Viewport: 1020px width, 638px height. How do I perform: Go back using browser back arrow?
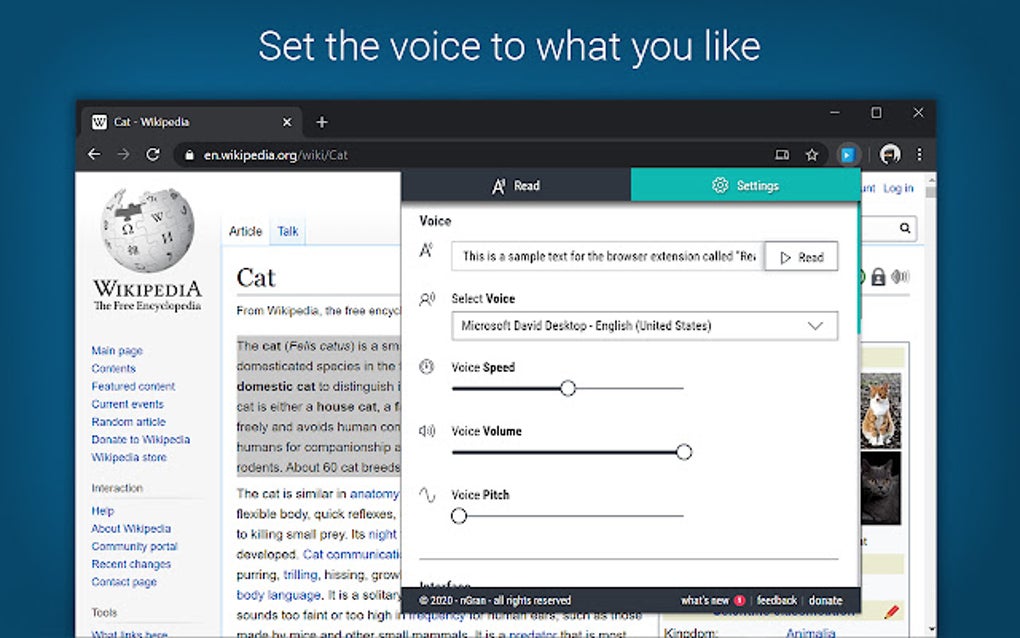(94, 155)
